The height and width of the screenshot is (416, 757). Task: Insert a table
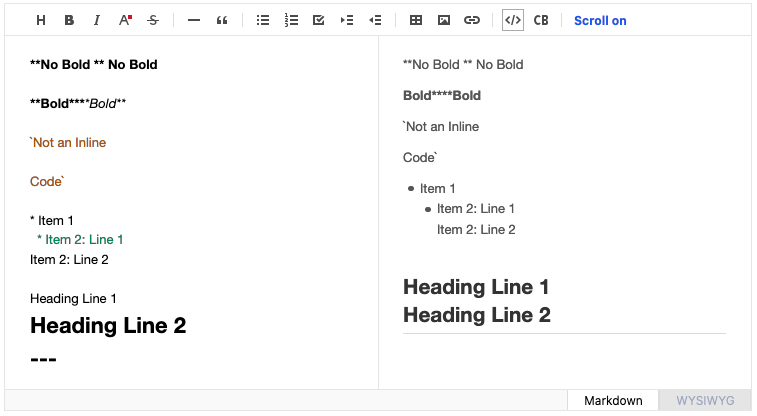click(416, 20)
